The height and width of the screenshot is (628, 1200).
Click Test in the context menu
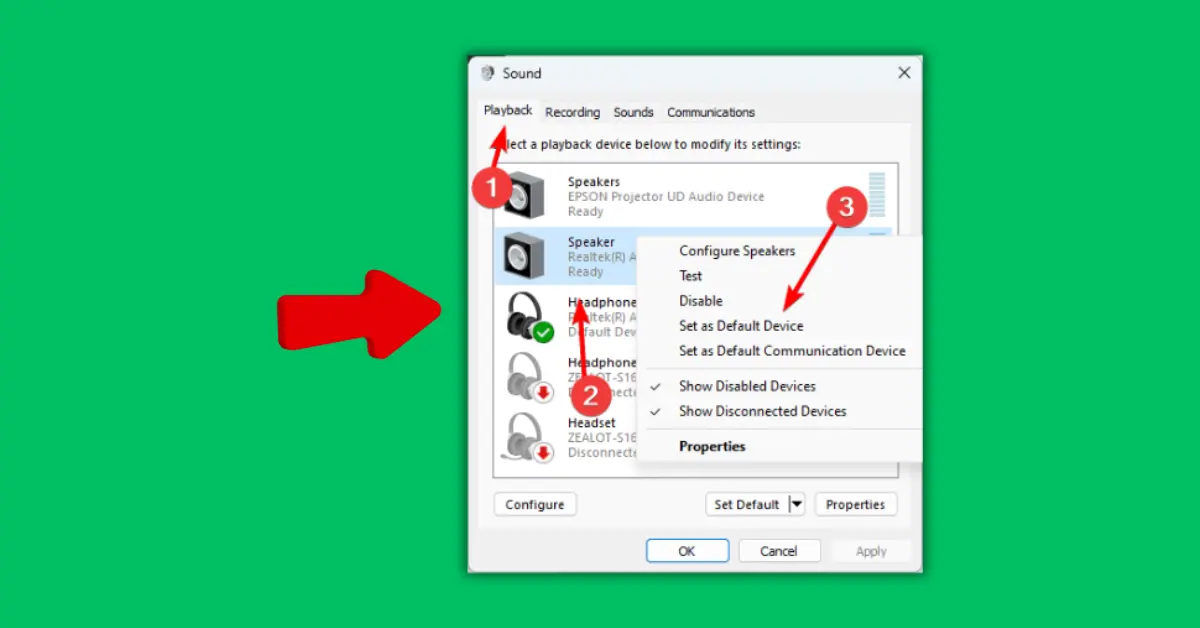pyautogui.click(x=690, y=275)
